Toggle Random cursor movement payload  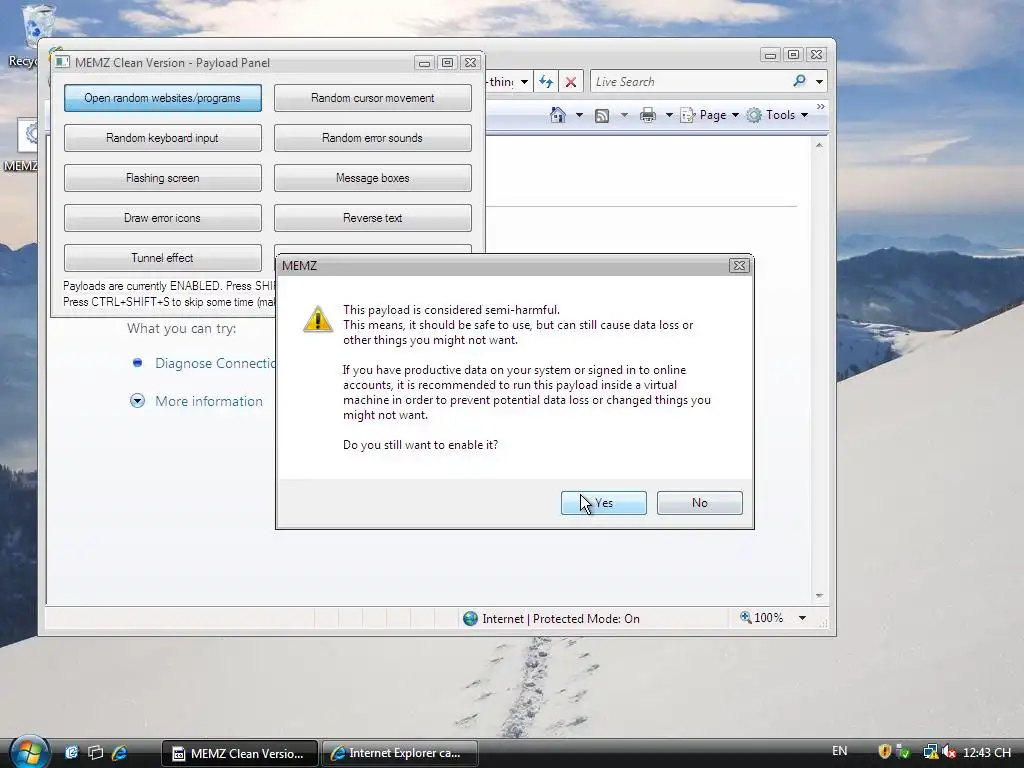(372, 98)
